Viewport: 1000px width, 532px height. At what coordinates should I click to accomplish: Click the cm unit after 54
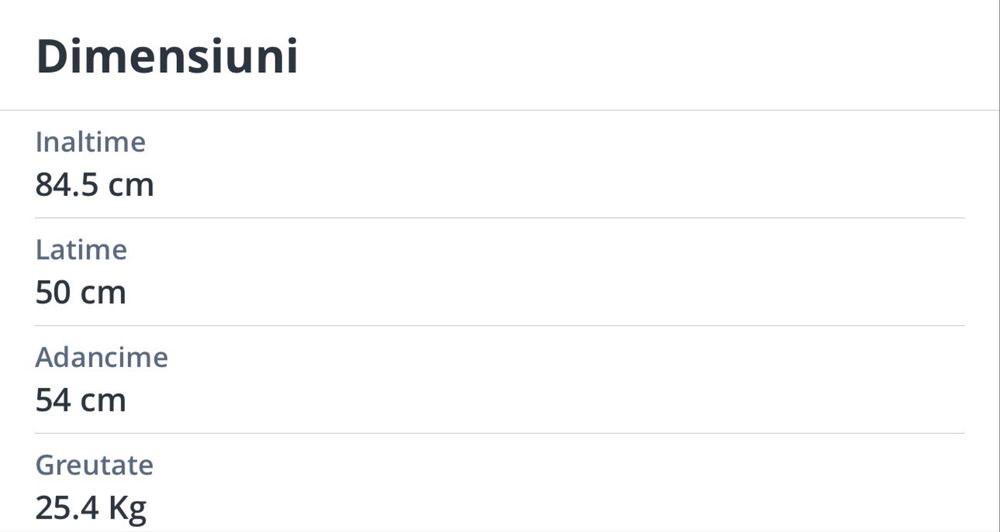103,401
